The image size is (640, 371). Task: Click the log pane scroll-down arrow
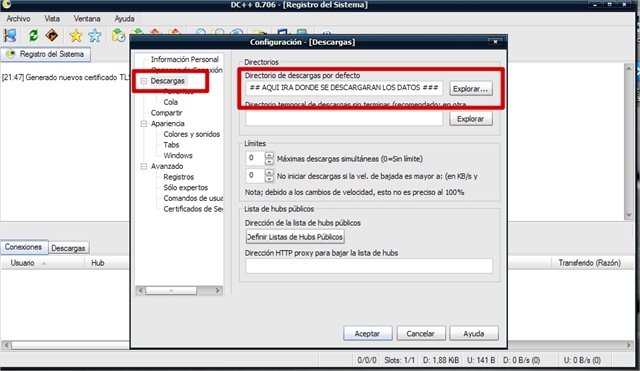(629, 215)
